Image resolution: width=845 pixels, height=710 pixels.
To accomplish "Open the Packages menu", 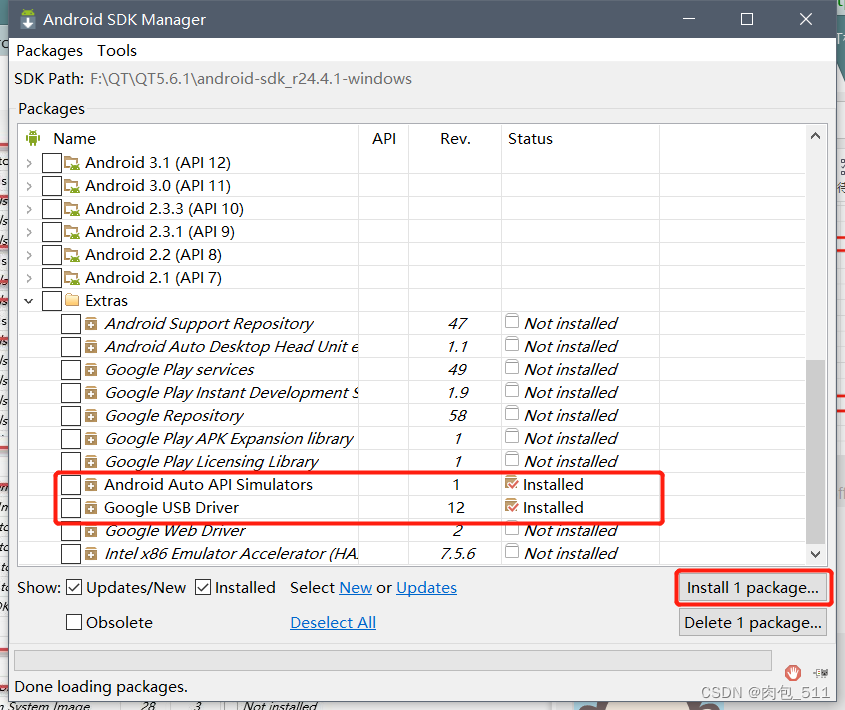I will pos(50,51).
